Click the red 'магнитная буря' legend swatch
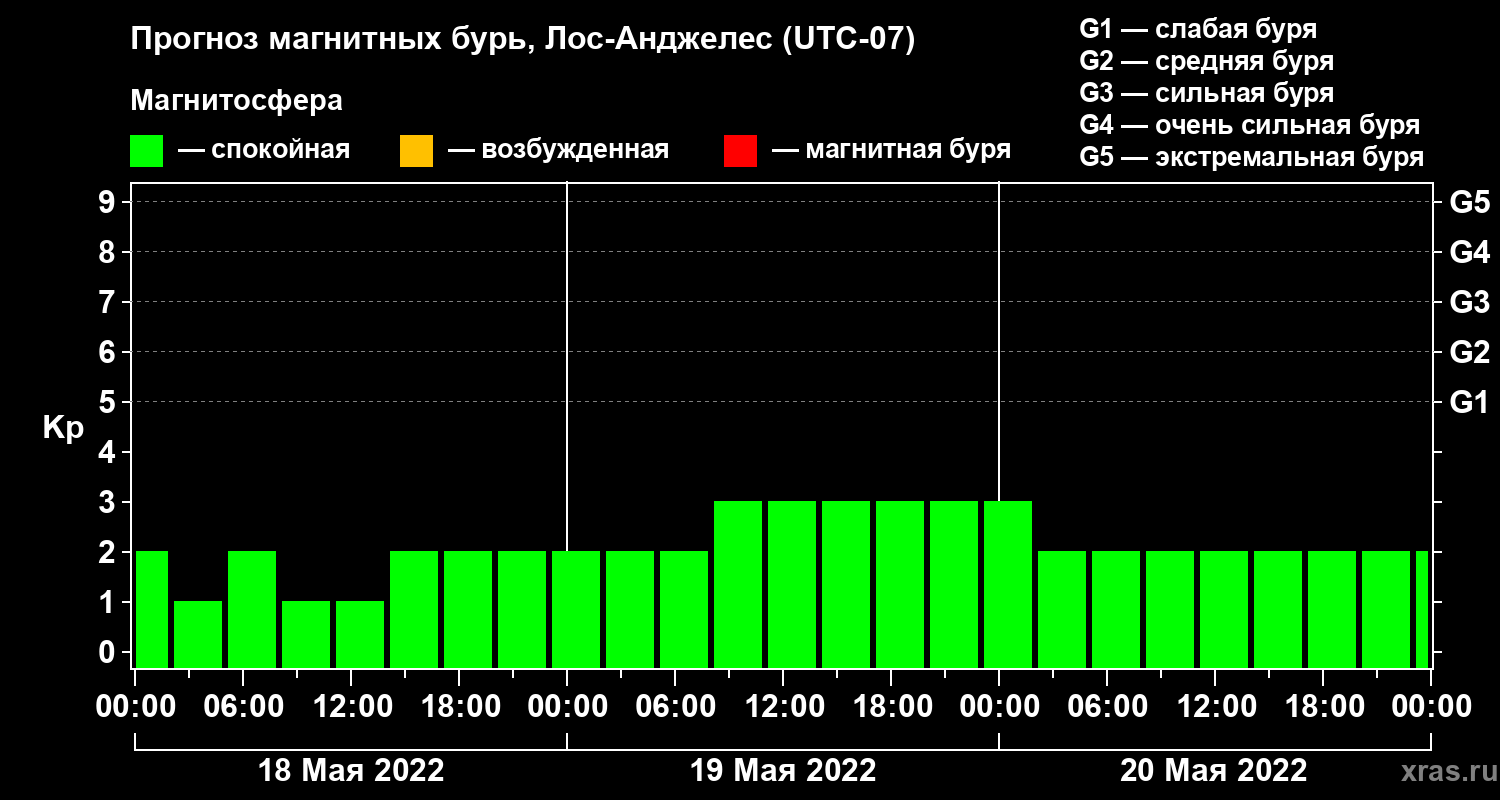The height and width of the screenshot is (800, 1500). [740, 150]
